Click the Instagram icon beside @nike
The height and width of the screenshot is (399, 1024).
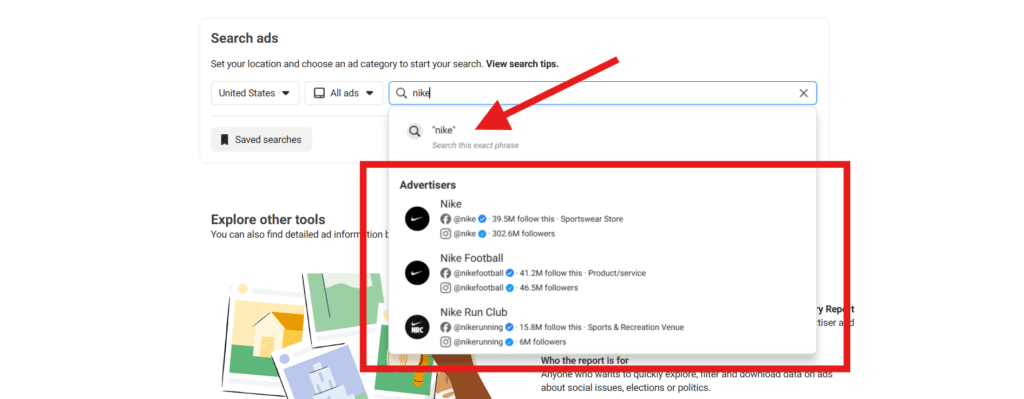click(x=445, y=234)
